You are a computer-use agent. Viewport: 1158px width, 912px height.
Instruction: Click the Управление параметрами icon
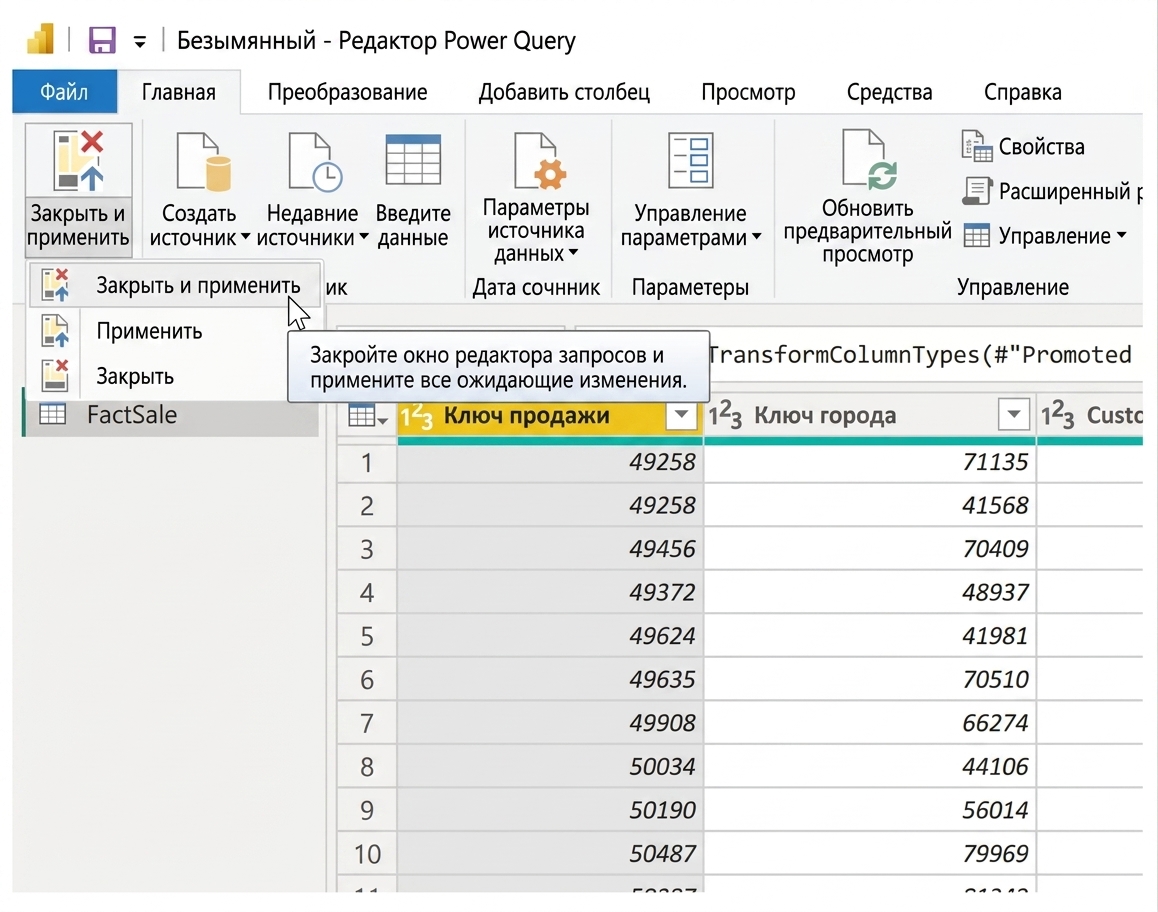[691, 160]
